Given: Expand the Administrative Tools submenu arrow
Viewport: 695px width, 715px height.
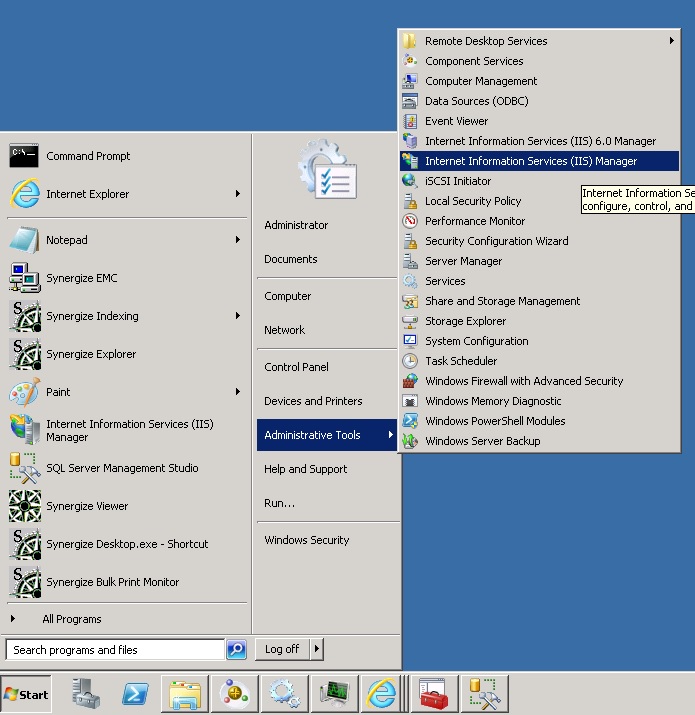Looking at the screenshot, I should point(390,435).
